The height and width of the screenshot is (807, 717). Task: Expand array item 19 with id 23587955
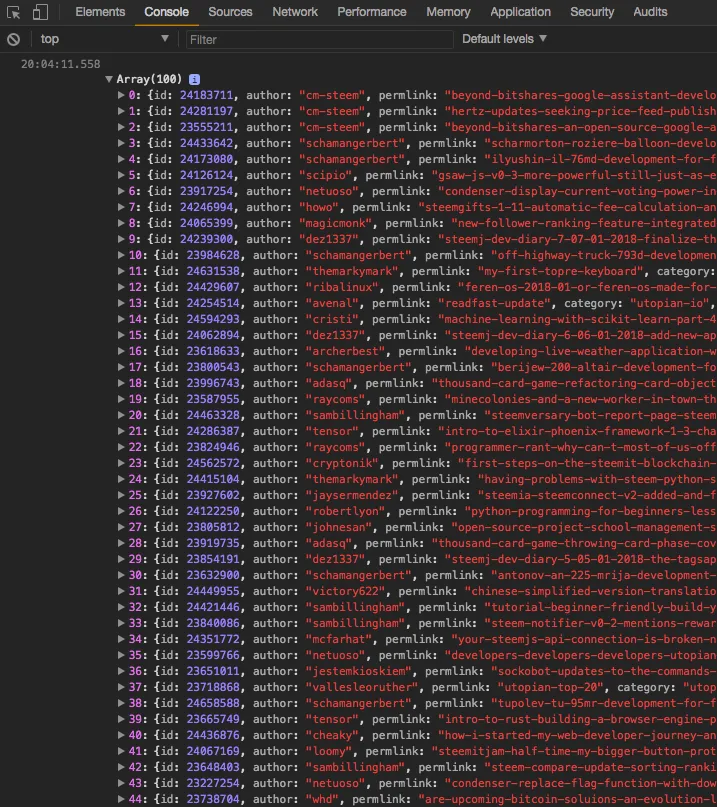tap(121, 399)
